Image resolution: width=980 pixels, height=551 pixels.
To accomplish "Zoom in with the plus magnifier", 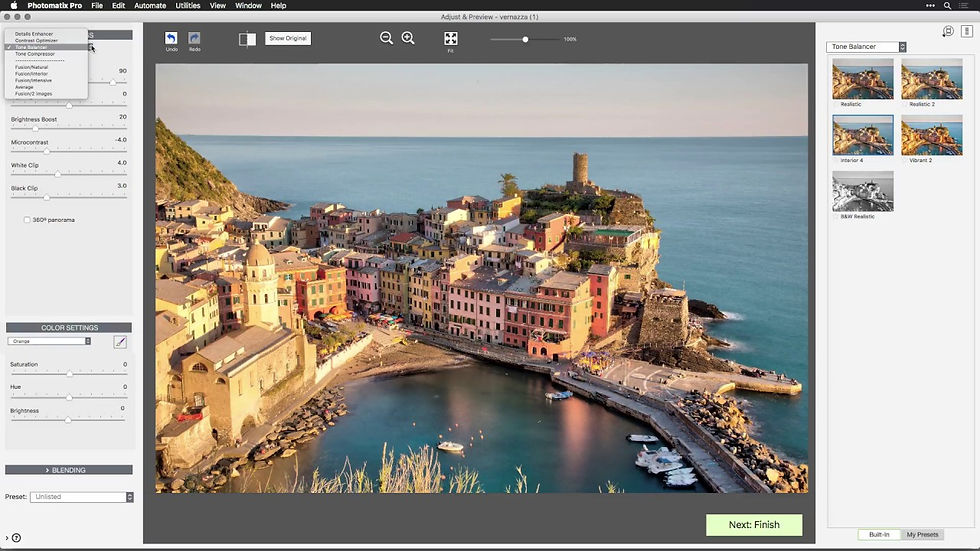I will tap(408, 38).
